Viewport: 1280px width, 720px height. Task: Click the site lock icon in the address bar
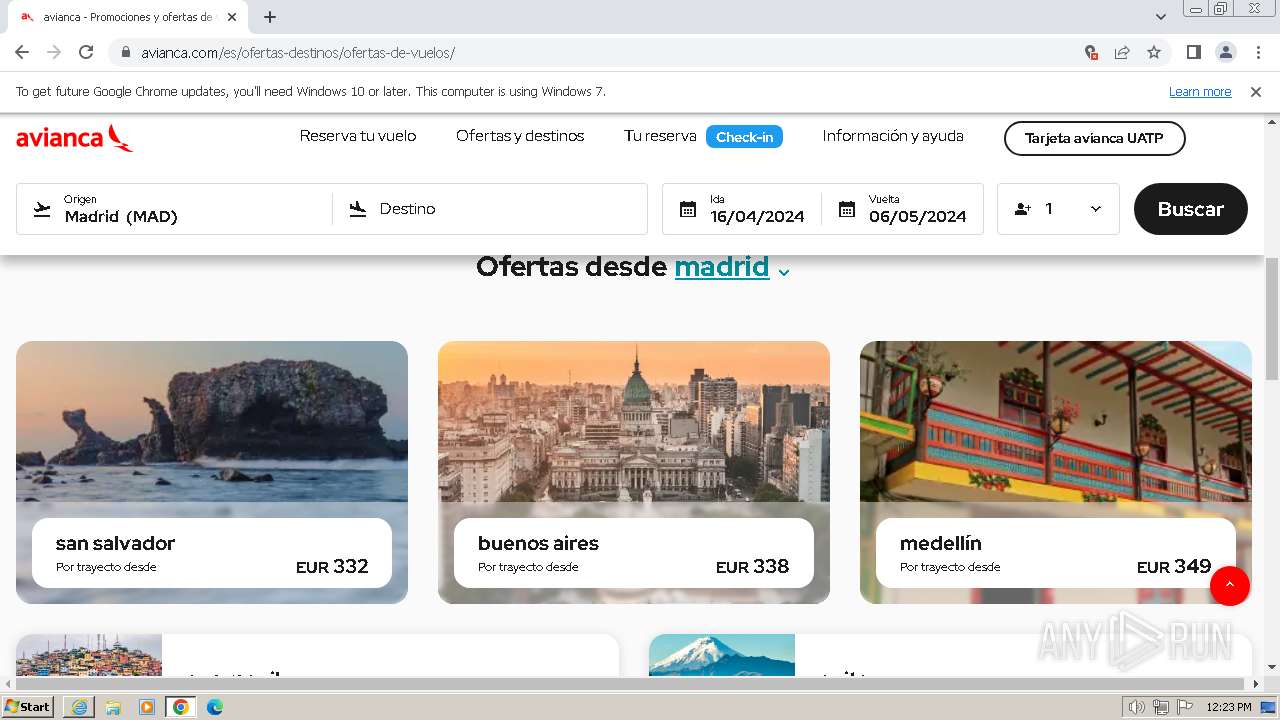126,52
